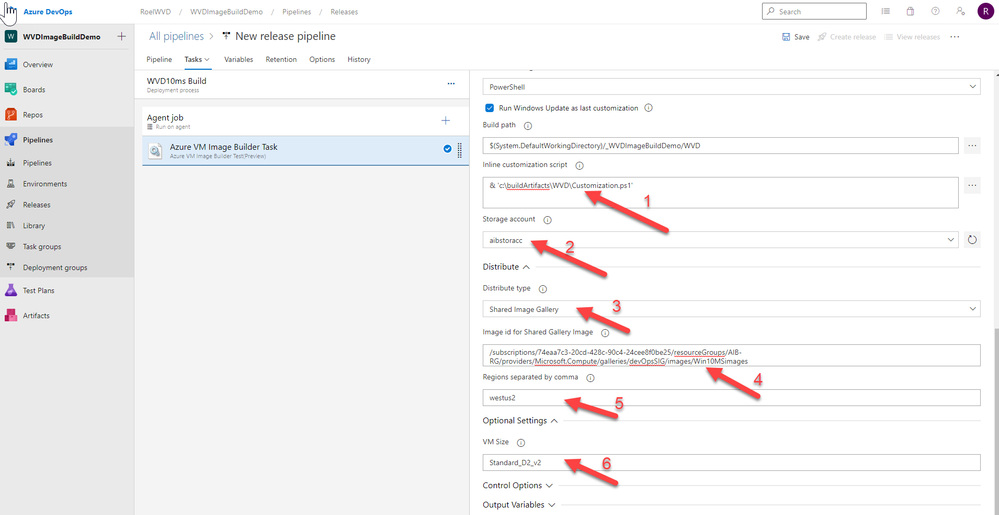This screenshot has height=515, width=999.
Task: Click the Search box
Action: [814, 11]
